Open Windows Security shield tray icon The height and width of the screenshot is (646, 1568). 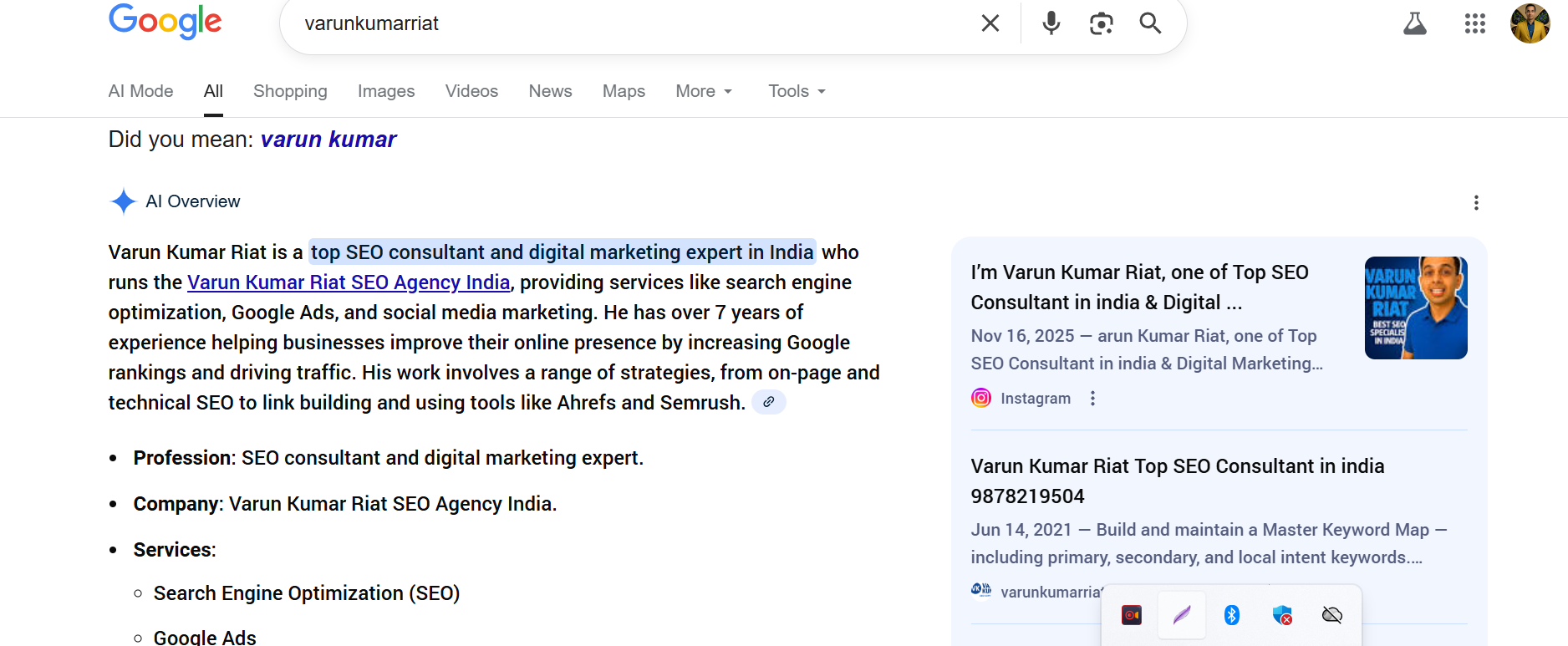(1282, 615)
